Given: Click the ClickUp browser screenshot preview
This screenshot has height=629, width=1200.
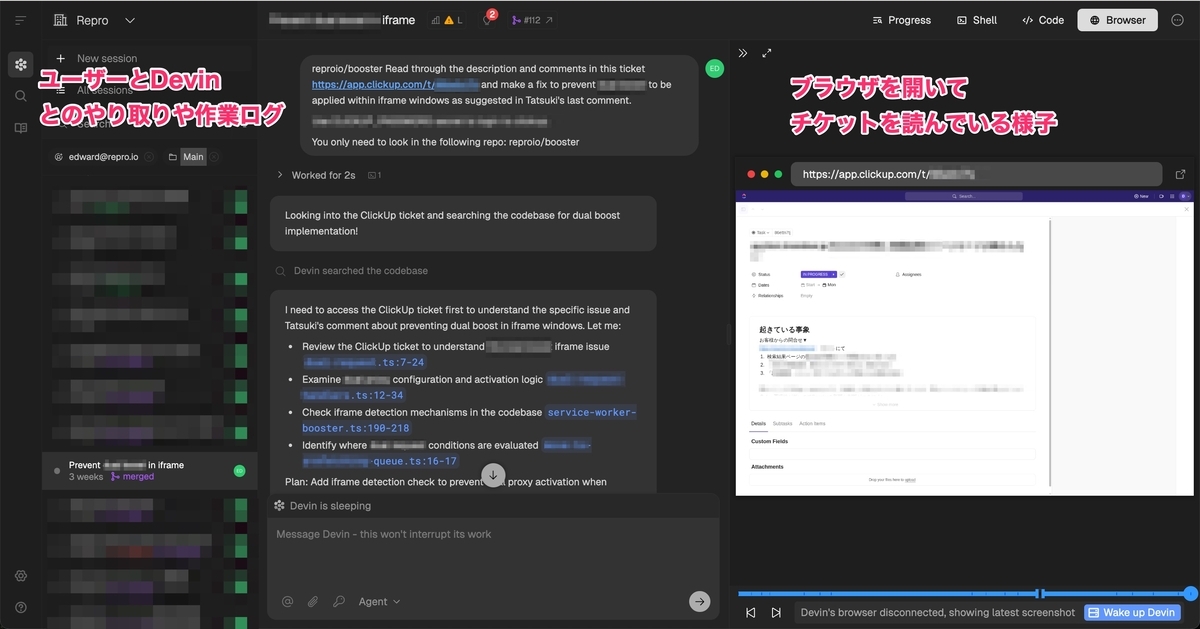Looking at the screenshot, I should pos(965,341).
